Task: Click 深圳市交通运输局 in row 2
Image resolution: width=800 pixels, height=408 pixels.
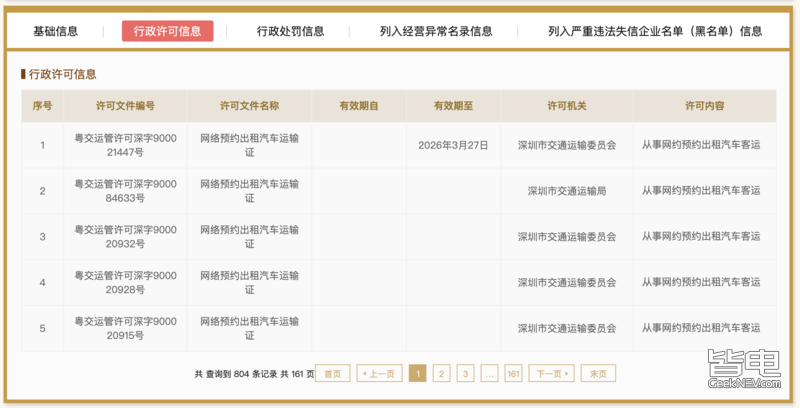Action: (x=567, y=191)
